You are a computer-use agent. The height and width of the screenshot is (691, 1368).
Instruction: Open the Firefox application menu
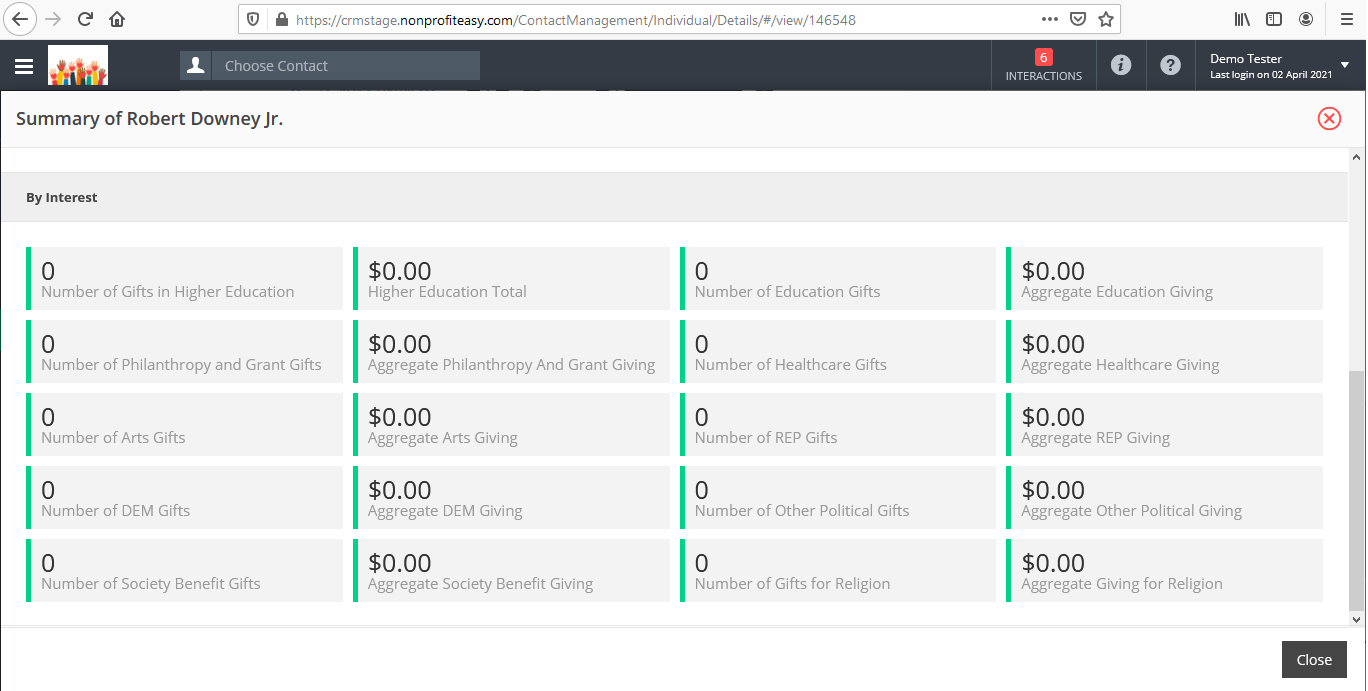pyautogui.click(x=1346, y=19)
